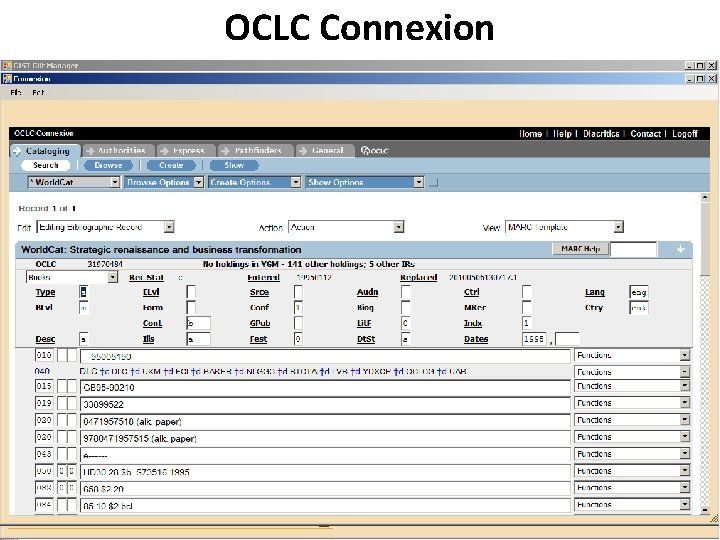720x540 pixels.
Task: Click the tag box of field 010
Action: (44, 355)
